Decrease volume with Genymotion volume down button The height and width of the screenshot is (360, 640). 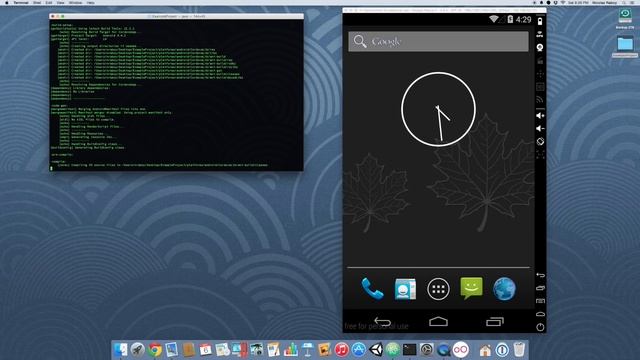point(540,129)
